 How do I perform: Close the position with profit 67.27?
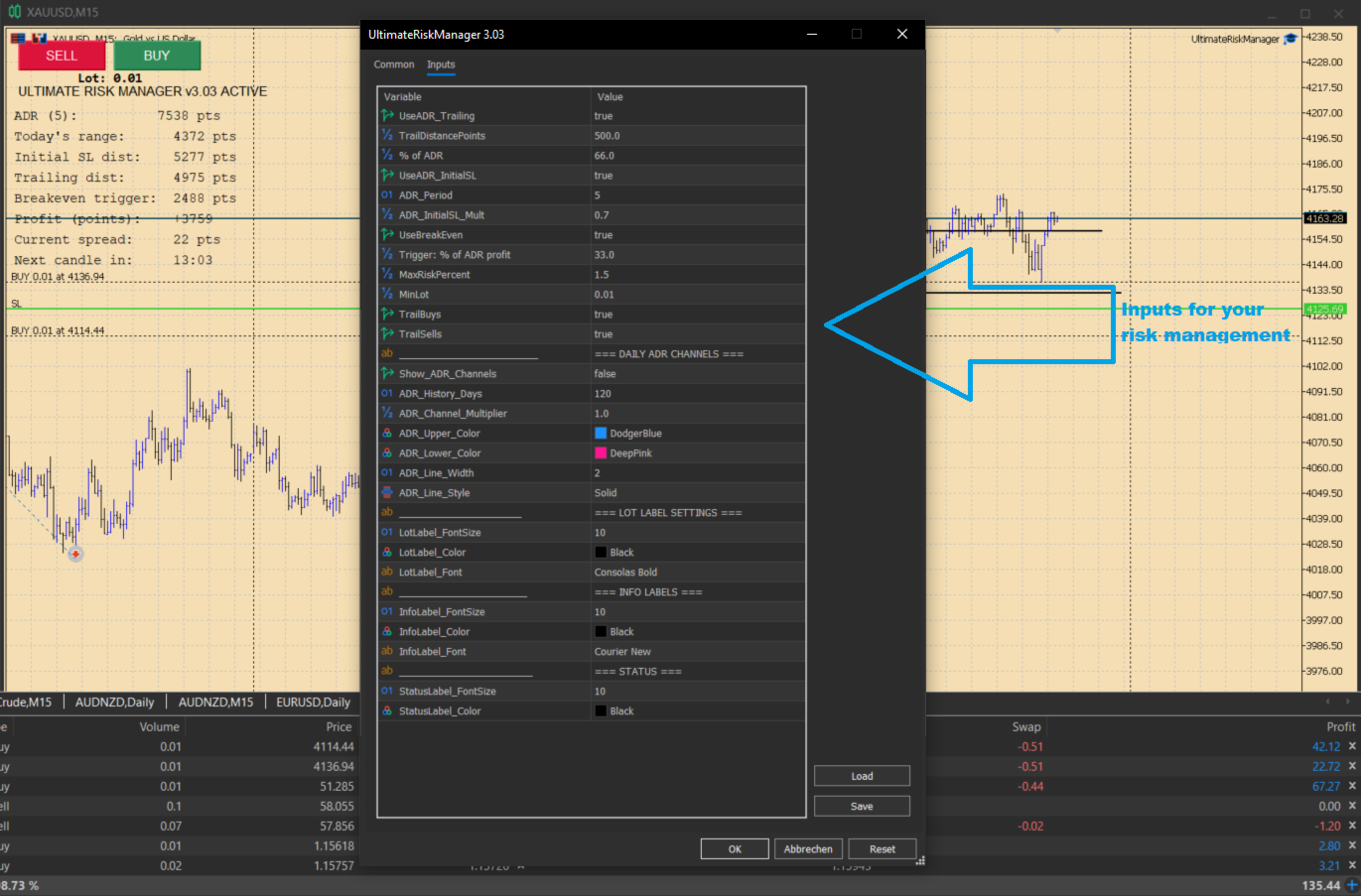(x=1352, y=786)
